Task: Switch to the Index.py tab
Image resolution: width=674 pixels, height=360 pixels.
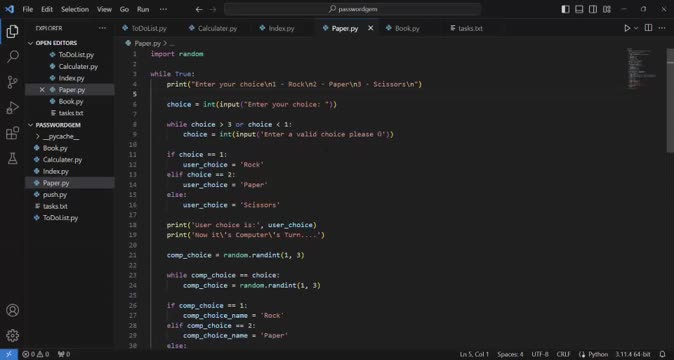Action: pos(281,28)
